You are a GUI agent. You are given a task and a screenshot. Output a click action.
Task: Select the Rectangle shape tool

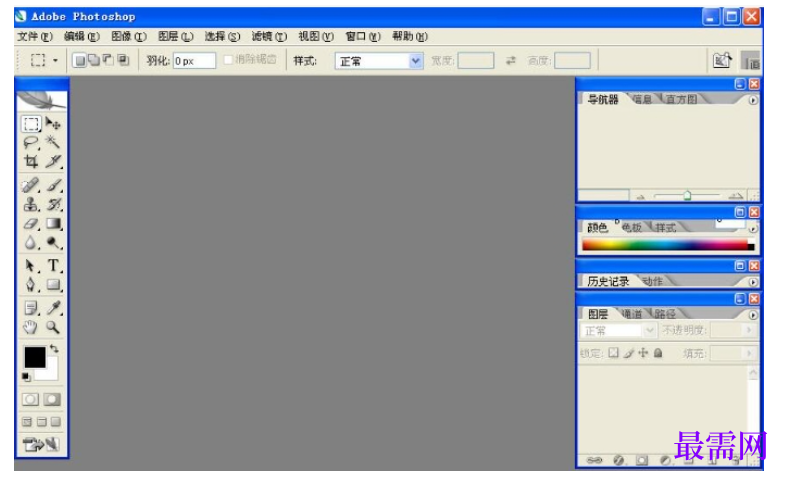tap(53, 285)
